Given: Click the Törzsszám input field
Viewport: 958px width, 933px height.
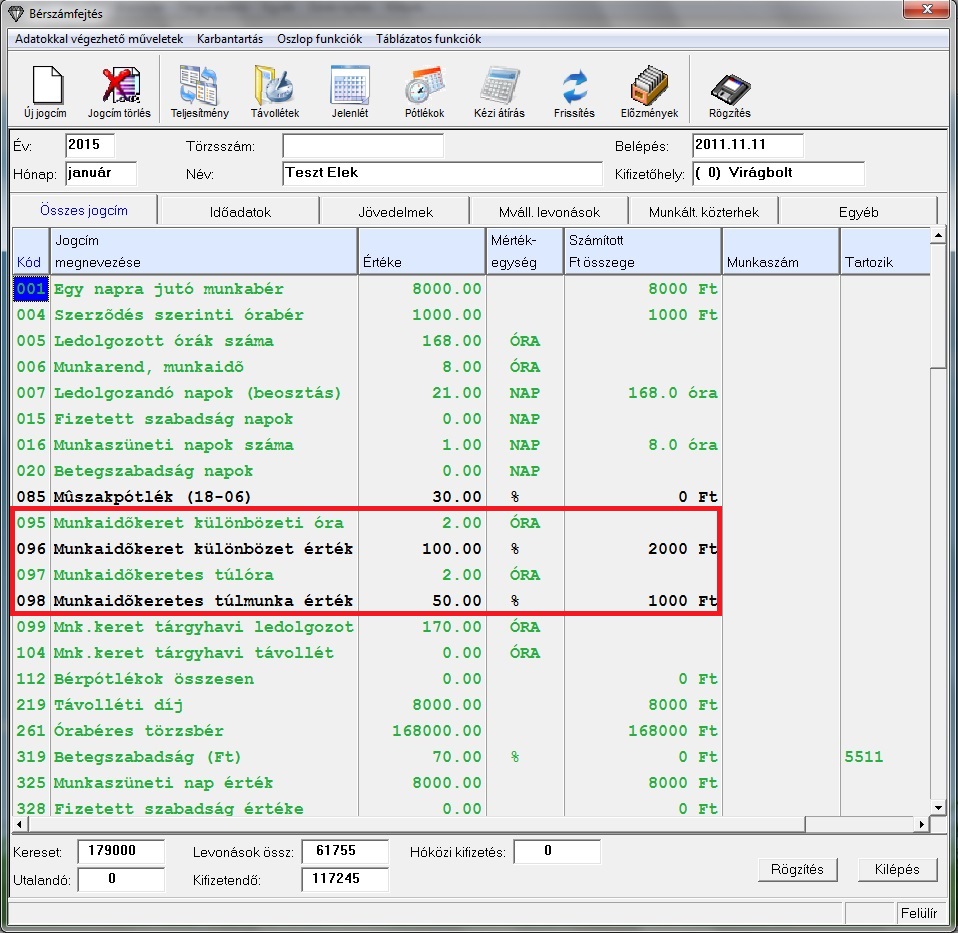Looking at the screenshot, I should [362, 146].
